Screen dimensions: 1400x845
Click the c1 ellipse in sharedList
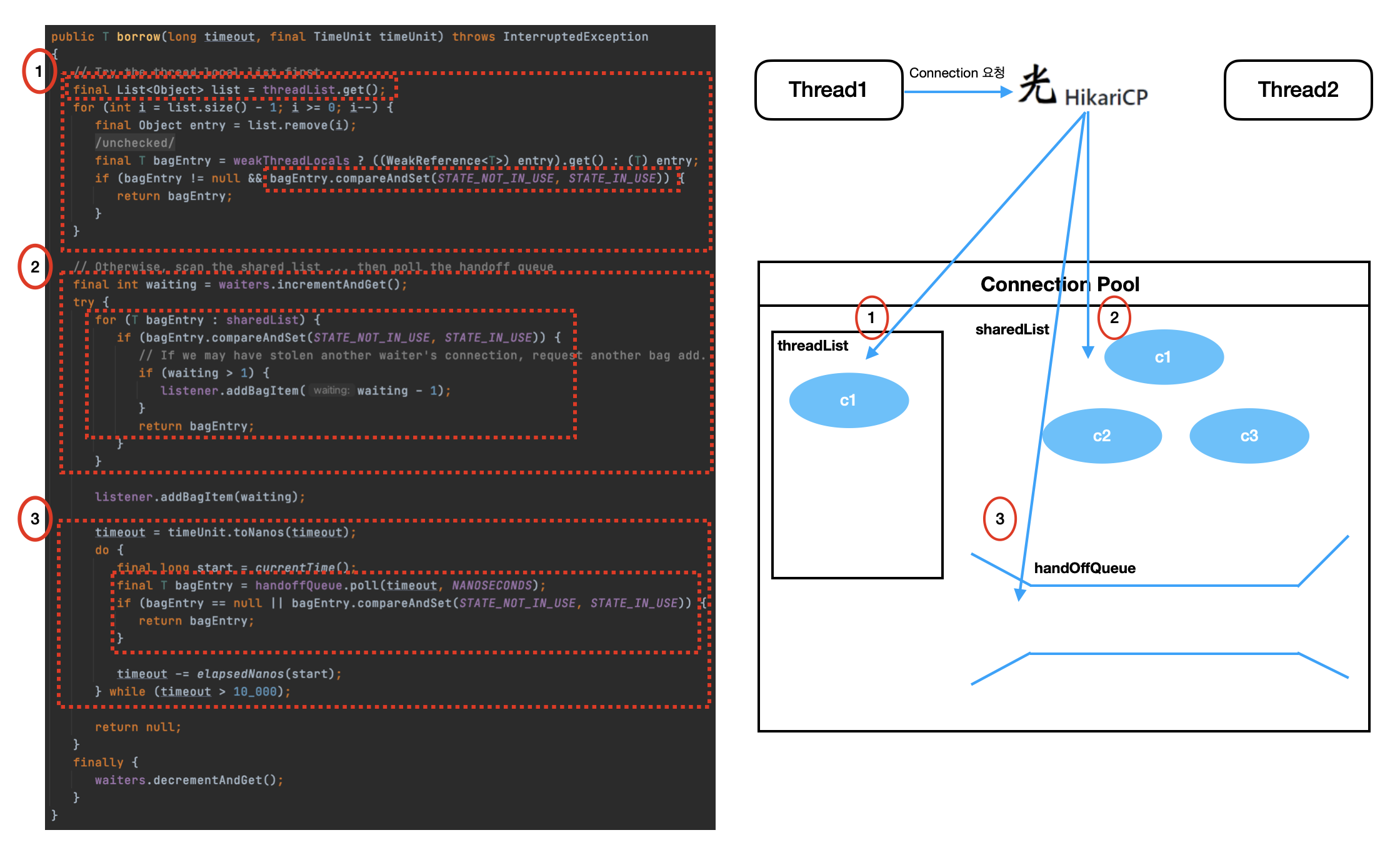tap(1163, 357)
